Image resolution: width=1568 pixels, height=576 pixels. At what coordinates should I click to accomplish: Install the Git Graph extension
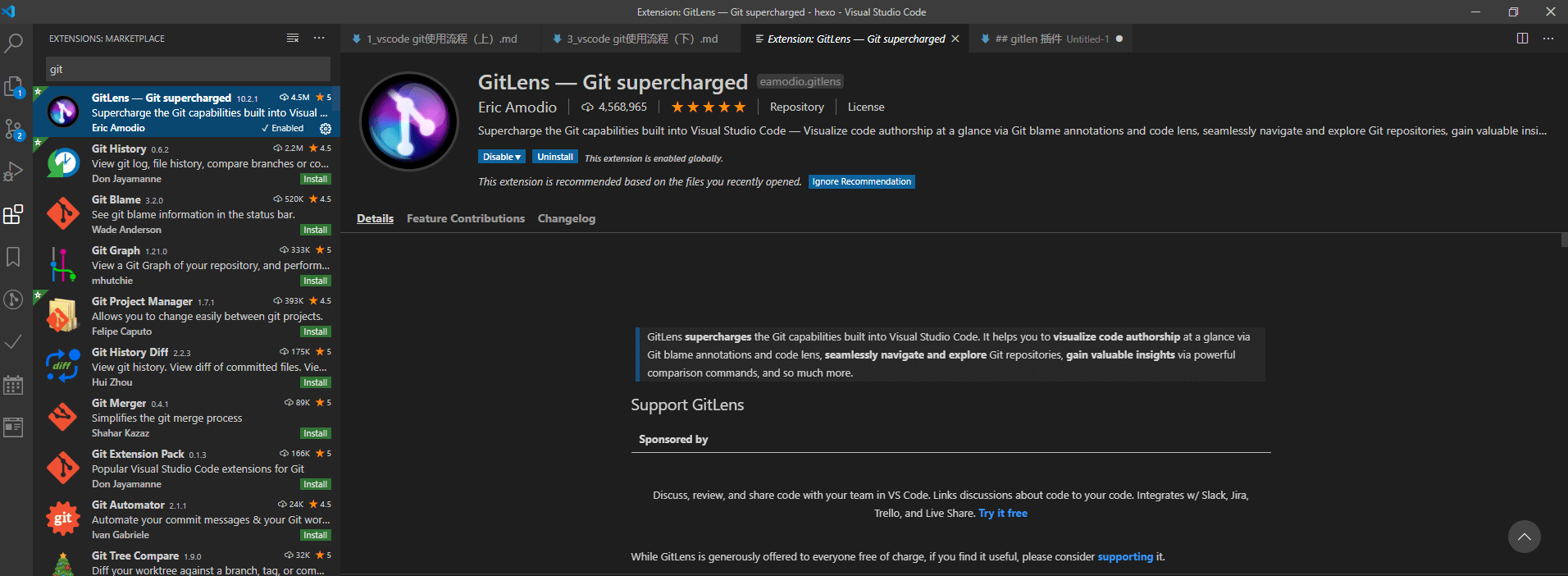pyautogui.click(x=315, y=281)
